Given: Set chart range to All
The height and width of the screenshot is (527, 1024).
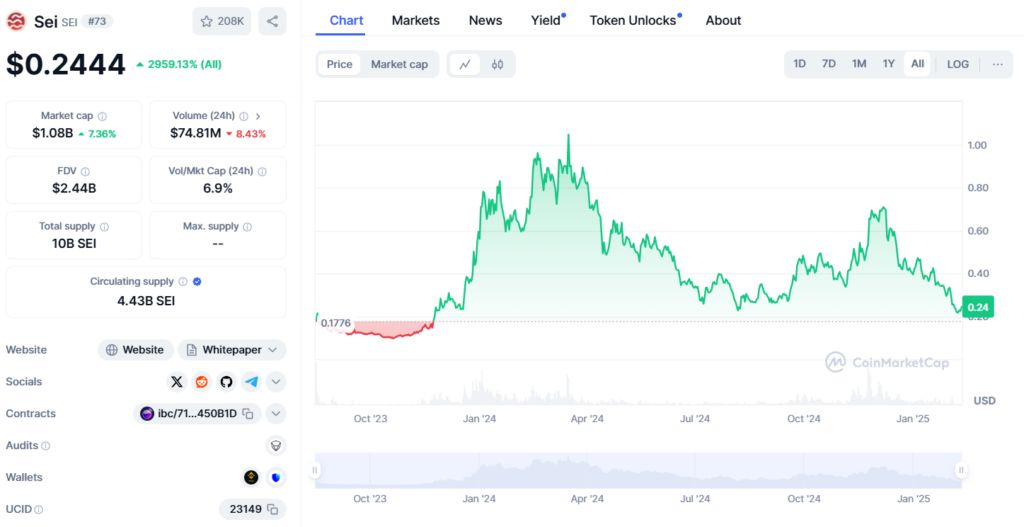Looking at the screenshot, I should (918, 64).
